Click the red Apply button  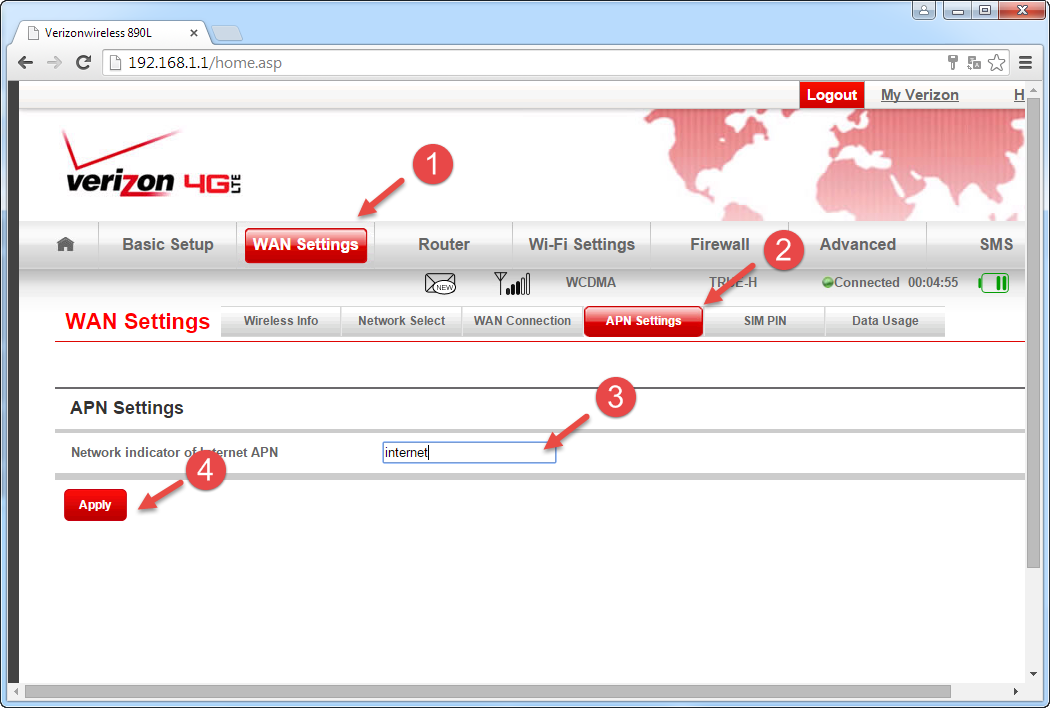(95, 505)
